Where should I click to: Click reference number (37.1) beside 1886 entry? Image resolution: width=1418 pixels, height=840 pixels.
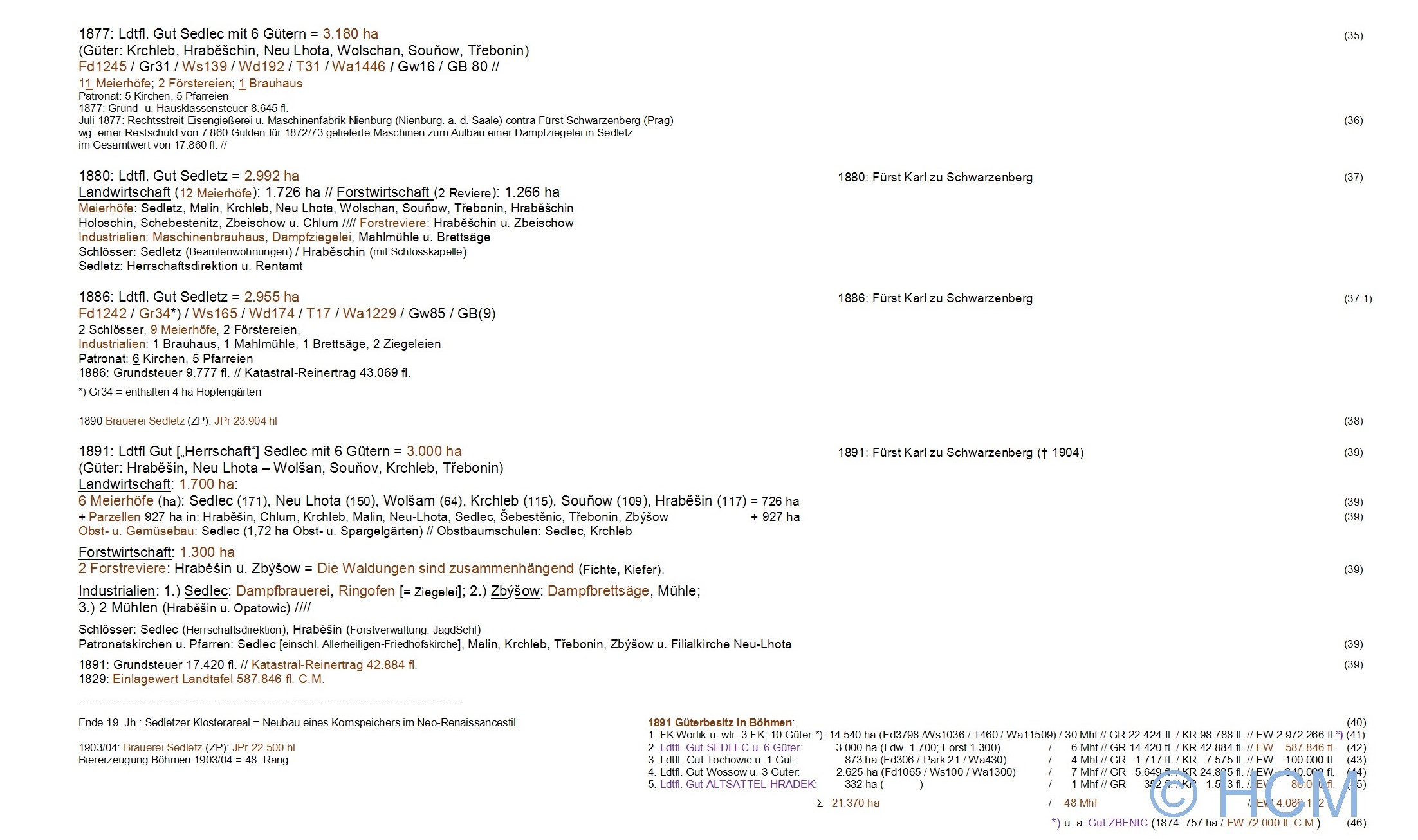[x=1358, y=298]
